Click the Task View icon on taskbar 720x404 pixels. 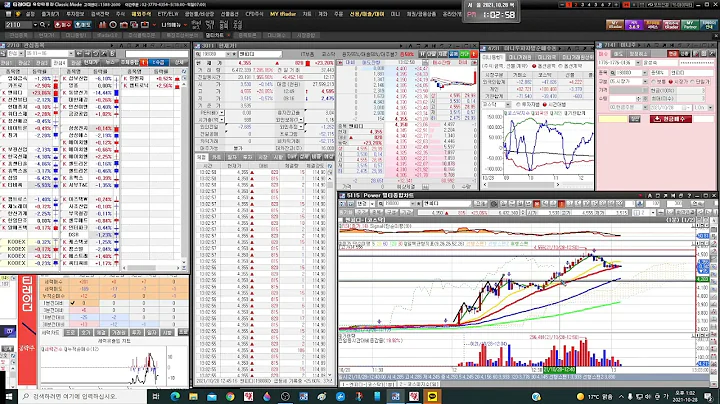coord(156,396)
